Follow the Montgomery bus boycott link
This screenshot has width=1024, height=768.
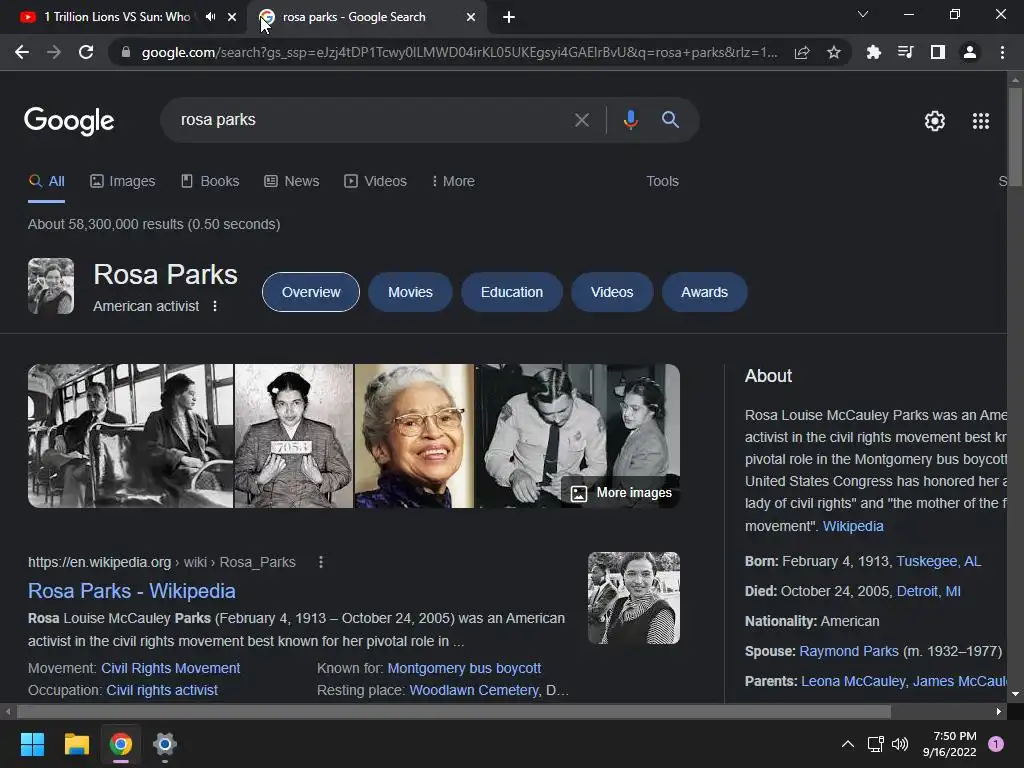click(464, 668)
